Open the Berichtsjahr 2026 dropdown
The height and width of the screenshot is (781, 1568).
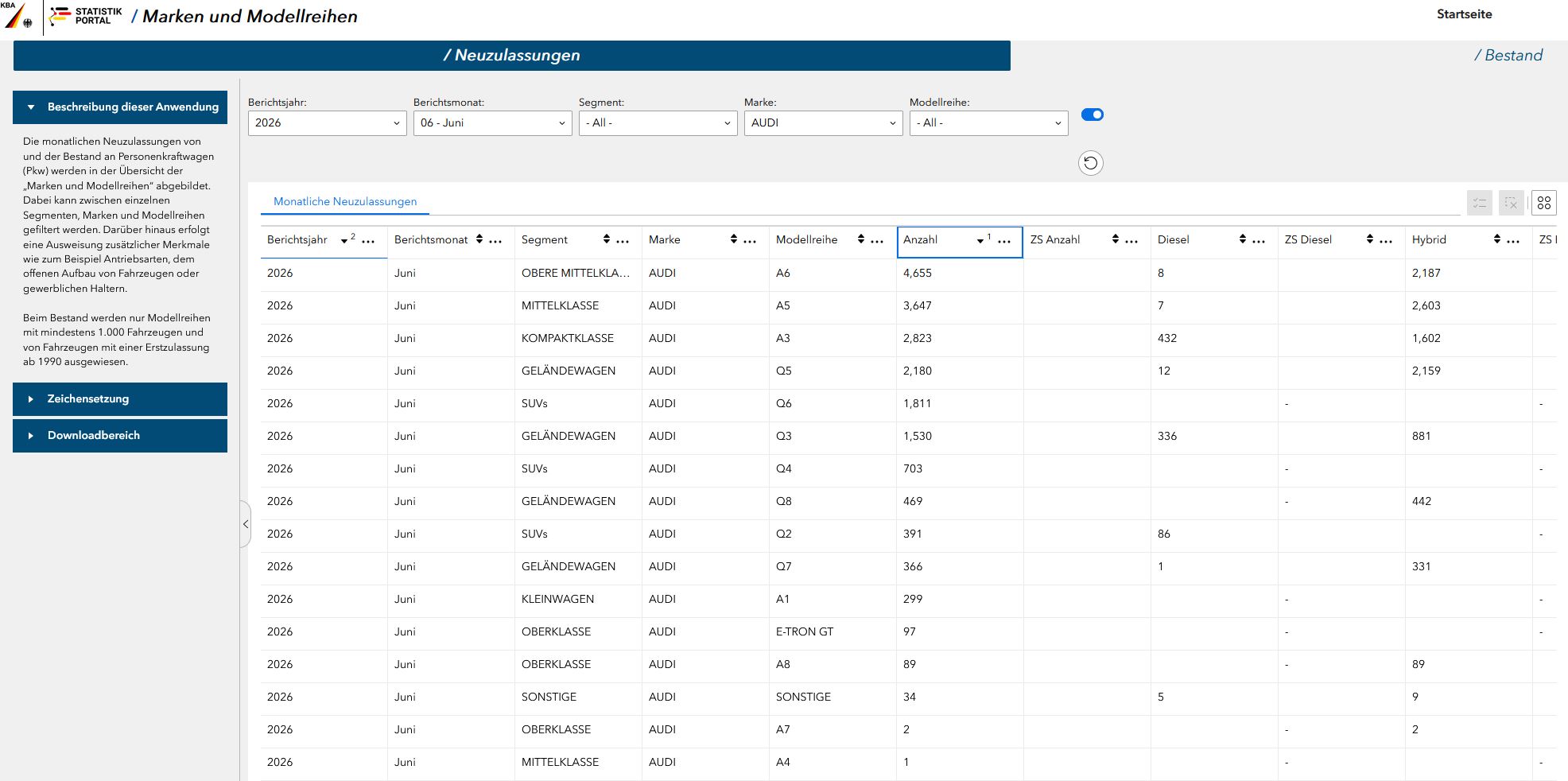pyautogui.click(x=328, y=123)
